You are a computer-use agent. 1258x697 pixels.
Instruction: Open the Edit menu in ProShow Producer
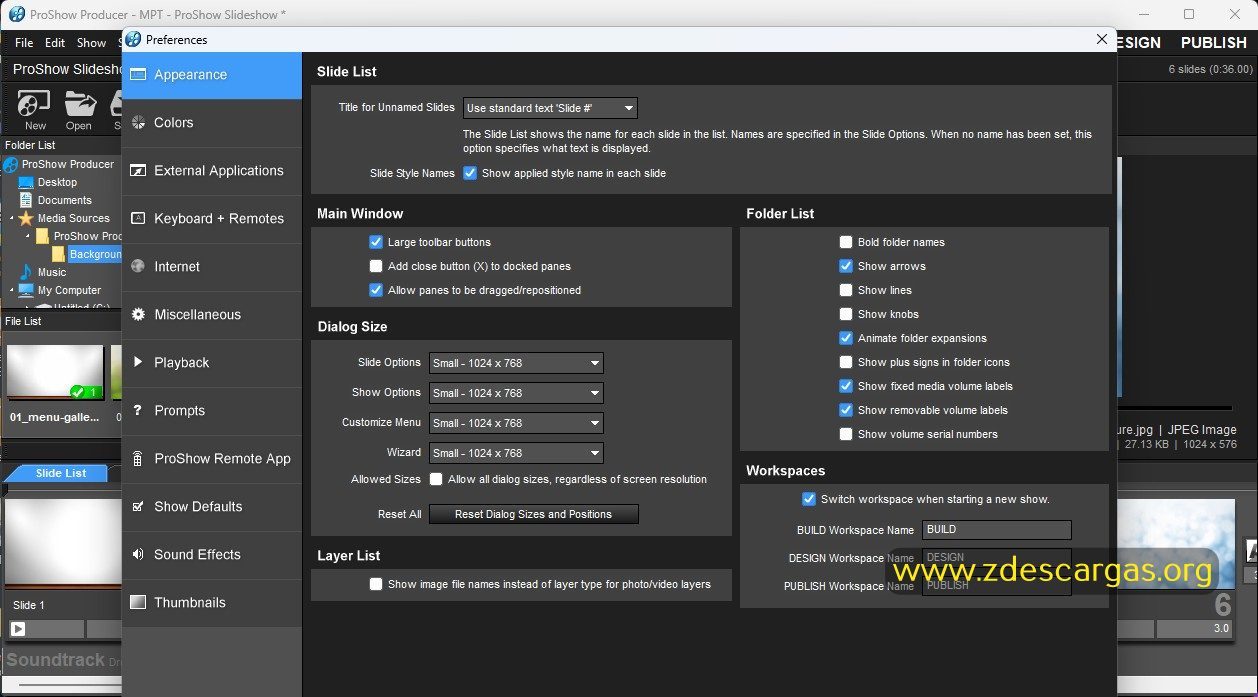tap(55, 43)
